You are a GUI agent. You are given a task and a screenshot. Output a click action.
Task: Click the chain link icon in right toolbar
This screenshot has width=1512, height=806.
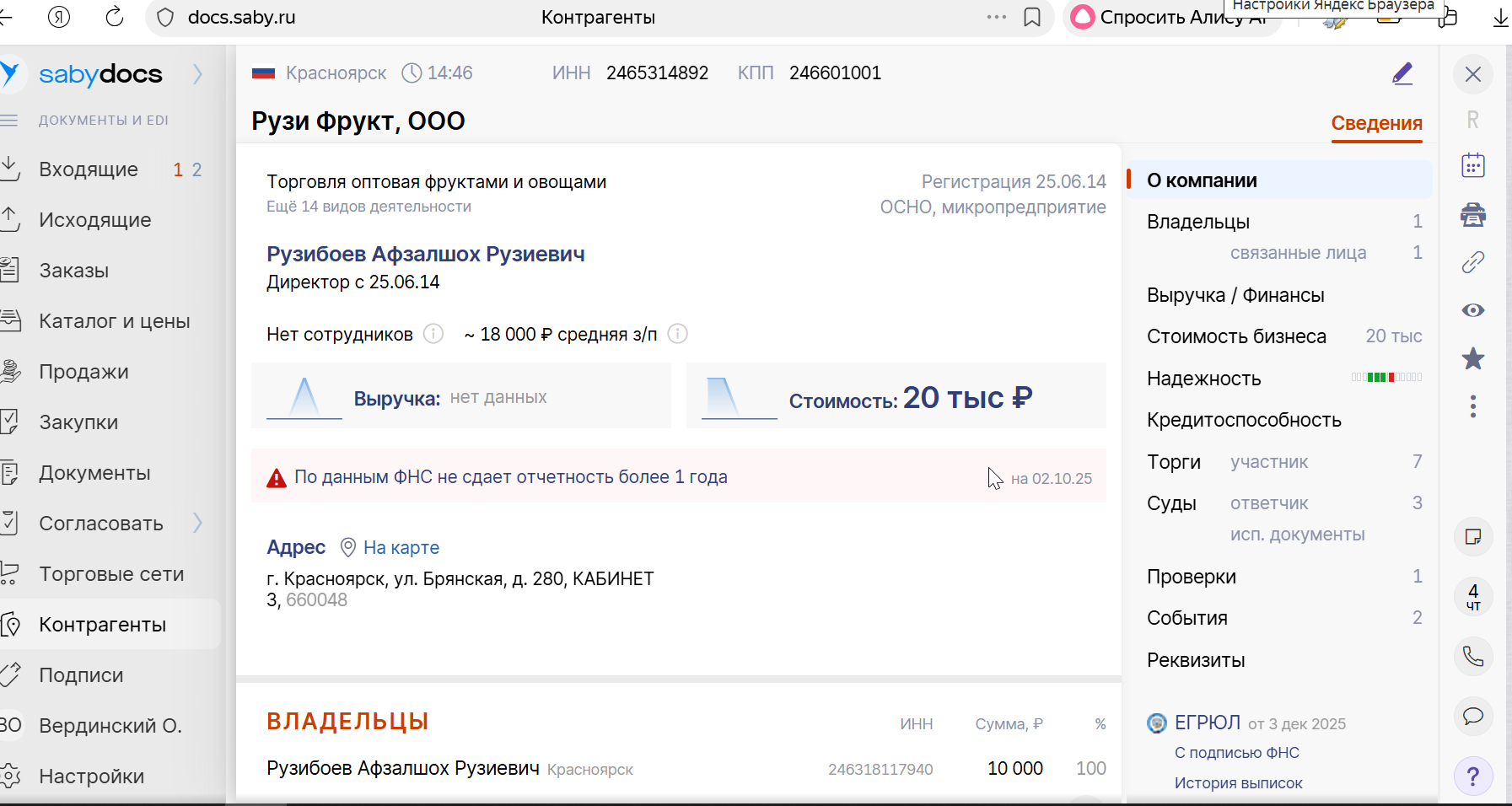click(x=1473, y=262)
